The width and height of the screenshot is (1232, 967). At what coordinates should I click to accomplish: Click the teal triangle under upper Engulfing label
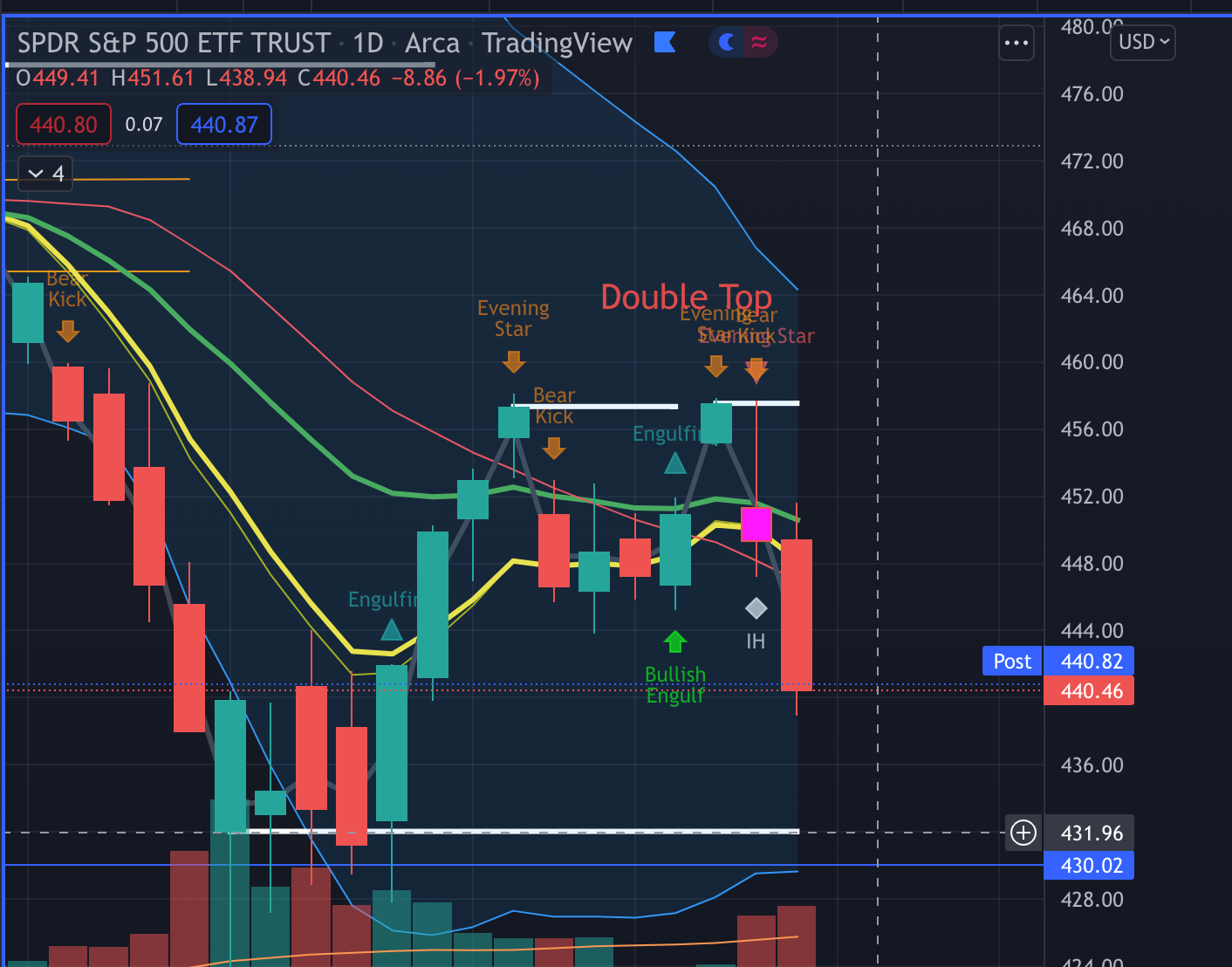coord(675,463)
